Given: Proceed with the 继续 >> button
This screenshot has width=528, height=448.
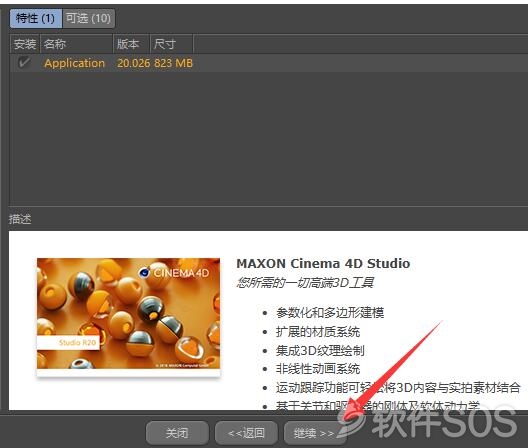Looking at the screenshot, I should [x=315, y=433].
